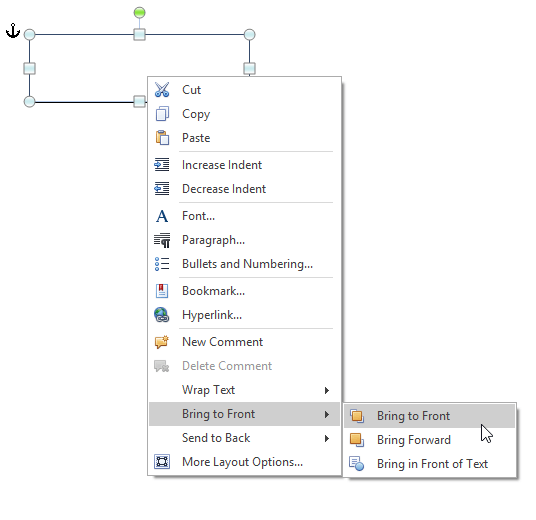Expand the Wrap Text submenu arrow
536x520 pixels.
point(327,390)
